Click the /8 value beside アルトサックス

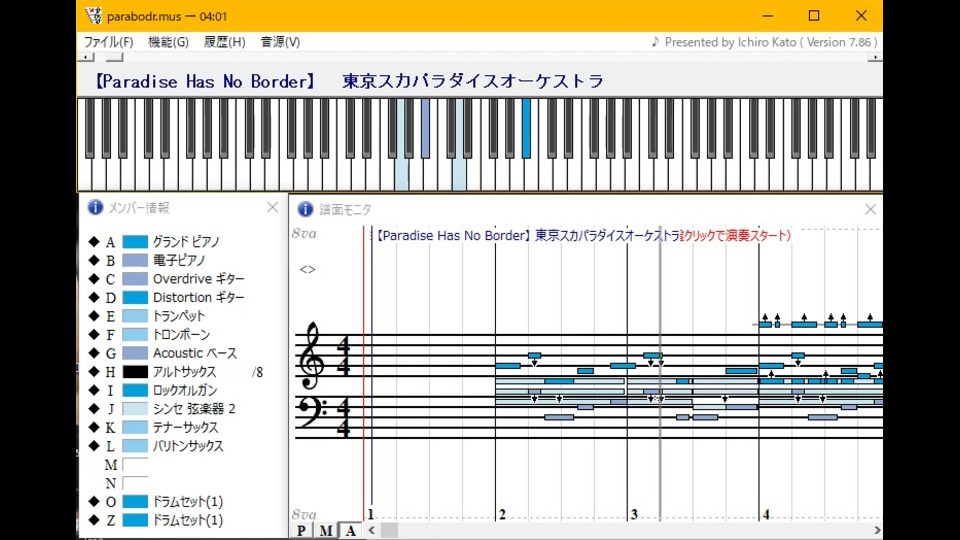tap(257, 372)
